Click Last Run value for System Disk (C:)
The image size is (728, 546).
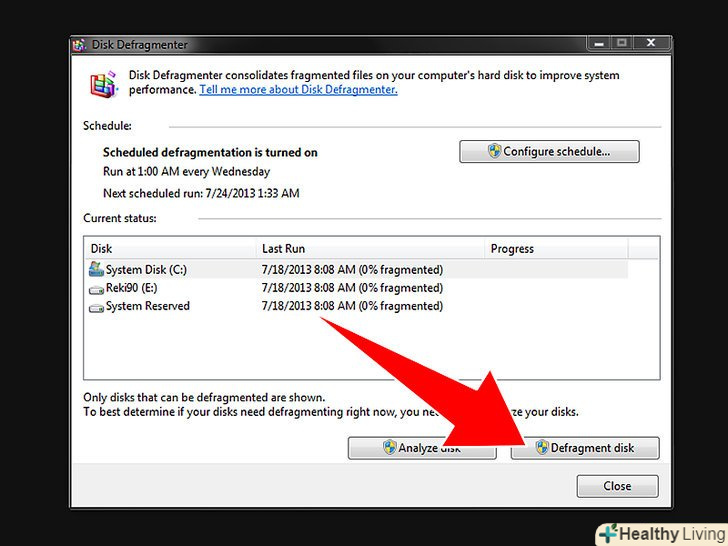pos(352,270)
